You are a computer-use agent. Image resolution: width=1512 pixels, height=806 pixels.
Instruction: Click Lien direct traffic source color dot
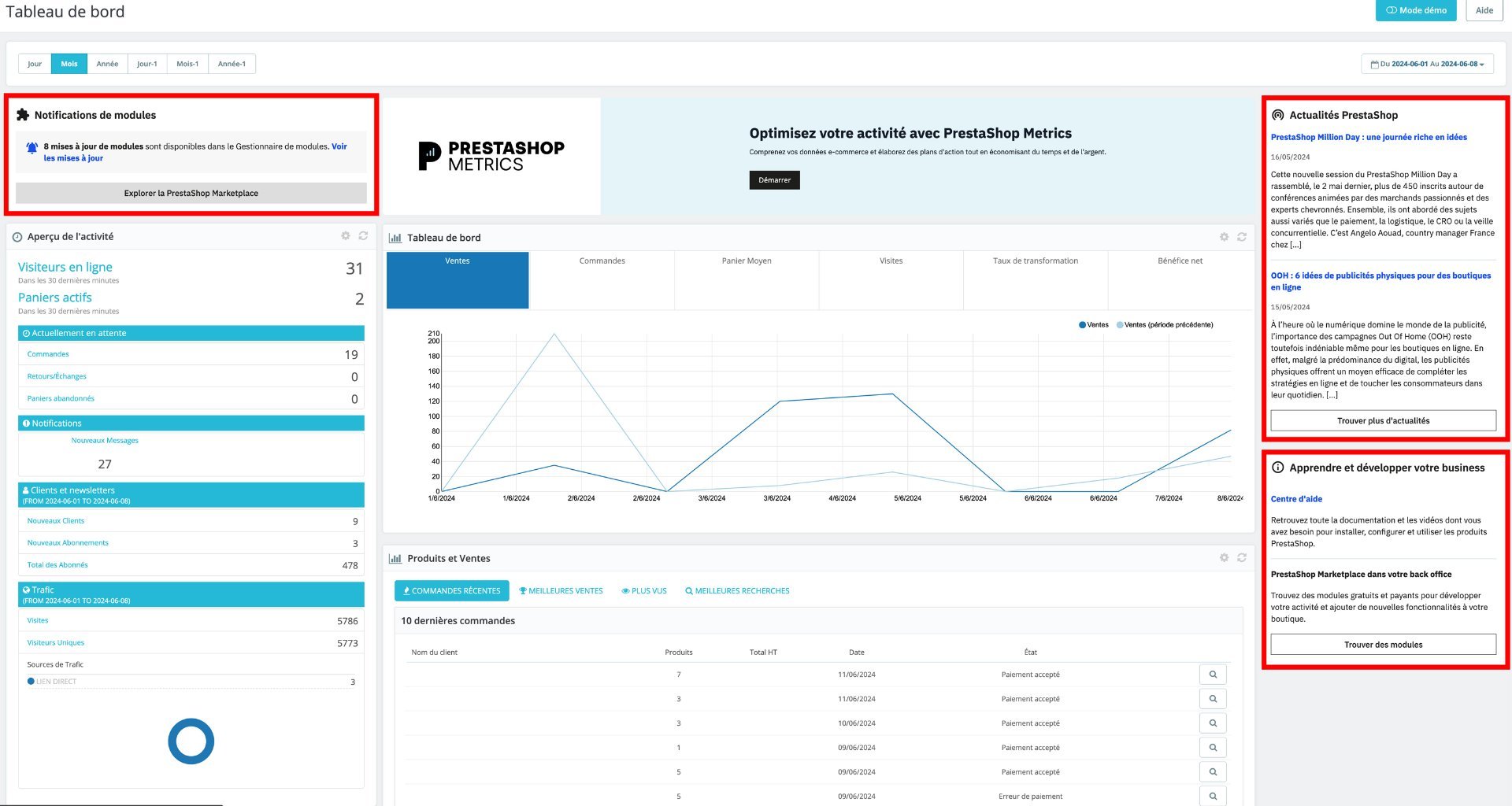click(31, 682)
